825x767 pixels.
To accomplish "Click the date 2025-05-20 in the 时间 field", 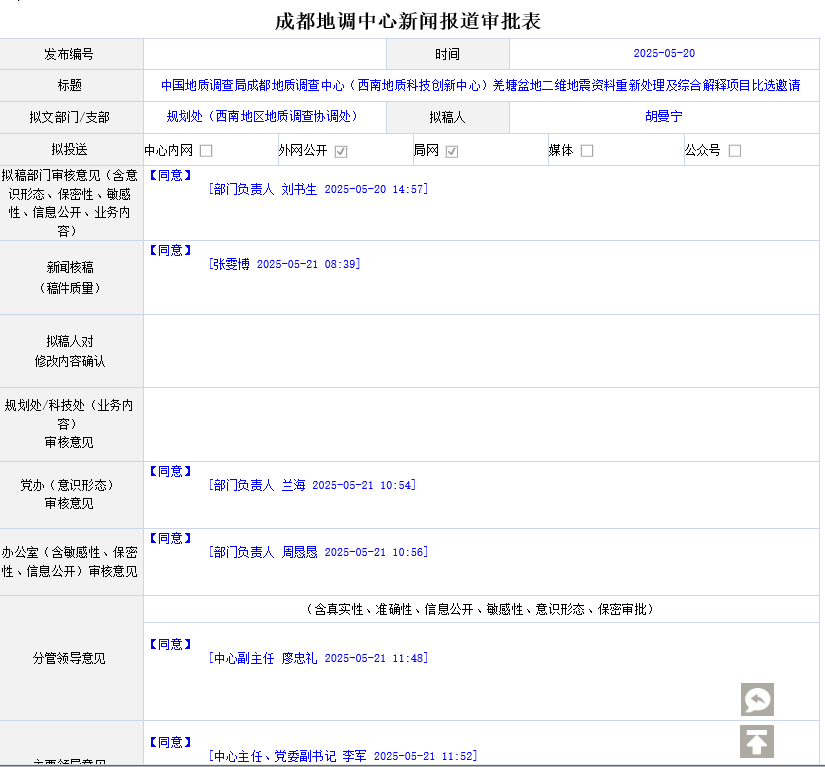I will click(664, 54).
